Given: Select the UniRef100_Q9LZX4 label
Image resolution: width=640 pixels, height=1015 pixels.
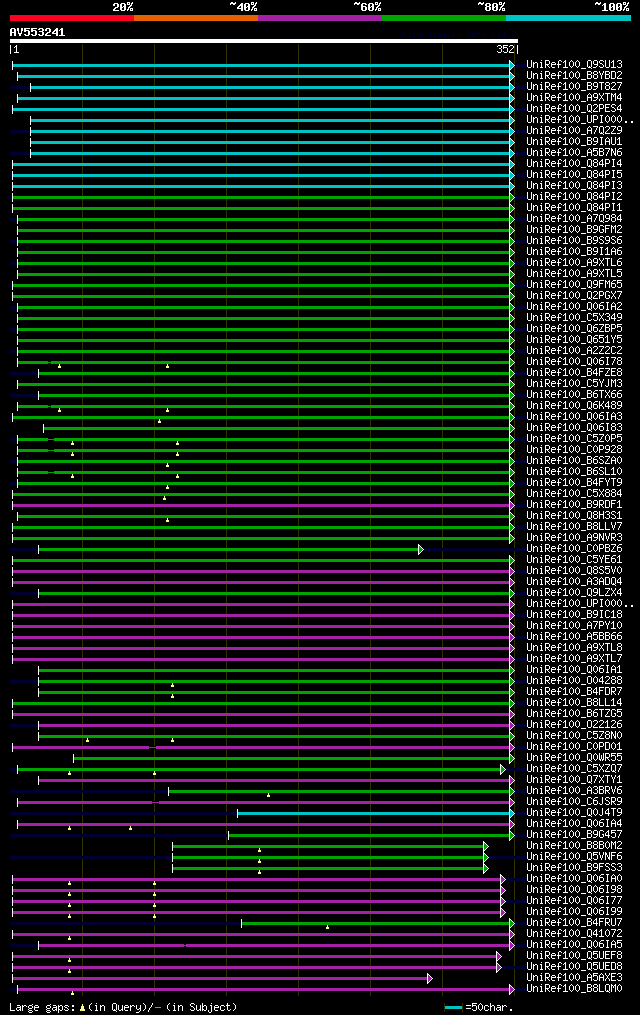Looking at the screenshot, I should [574, 593].
